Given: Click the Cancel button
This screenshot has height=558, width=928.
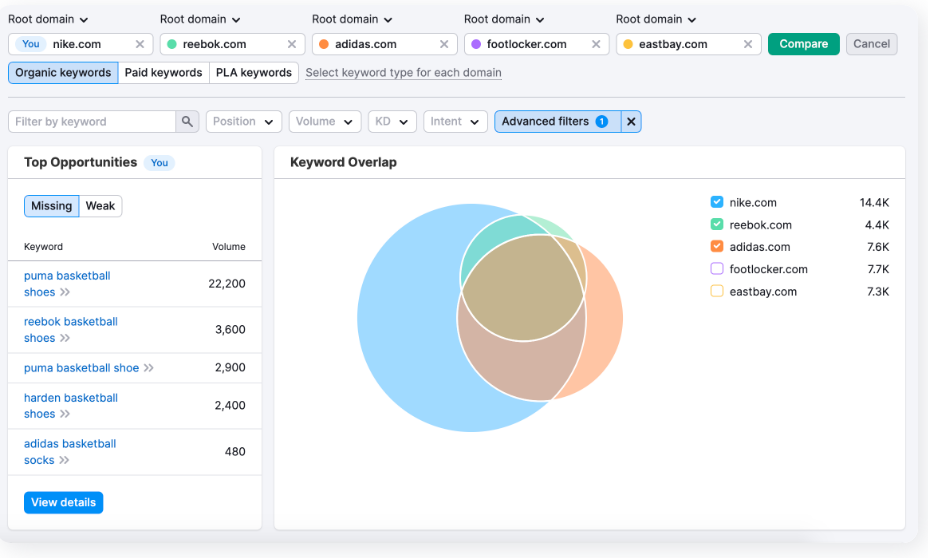Looking at the screenshot, I should 871,44.
